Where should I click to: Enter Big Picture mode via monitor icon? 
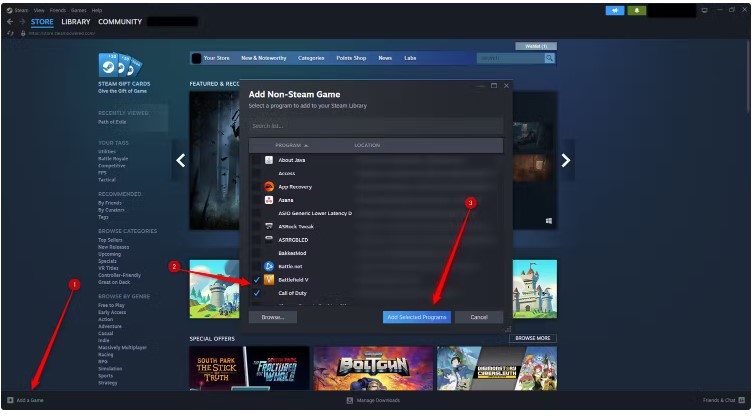coord(704,10)
